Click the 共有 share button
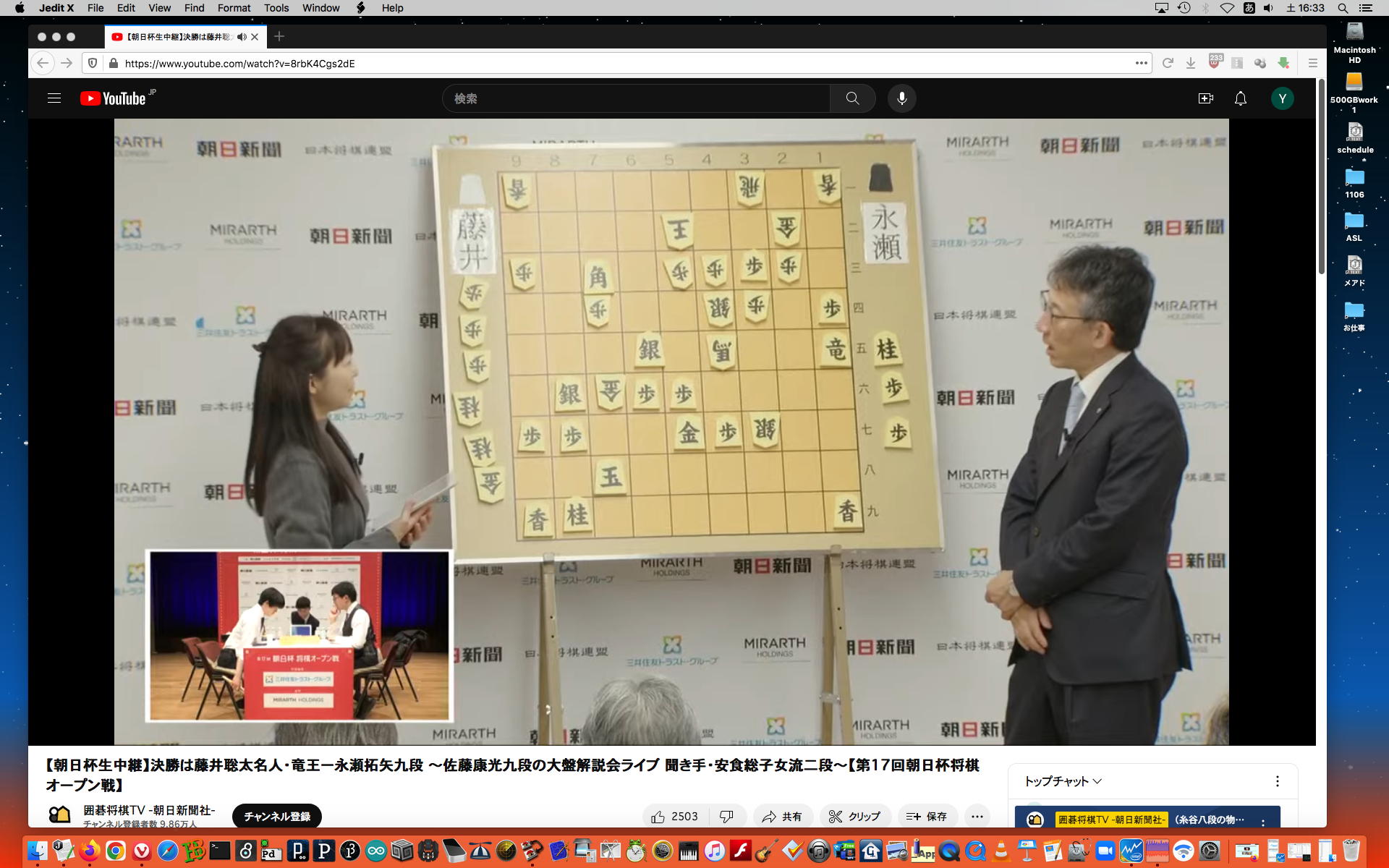This screenshot has width=1389, height=868. 782,817
